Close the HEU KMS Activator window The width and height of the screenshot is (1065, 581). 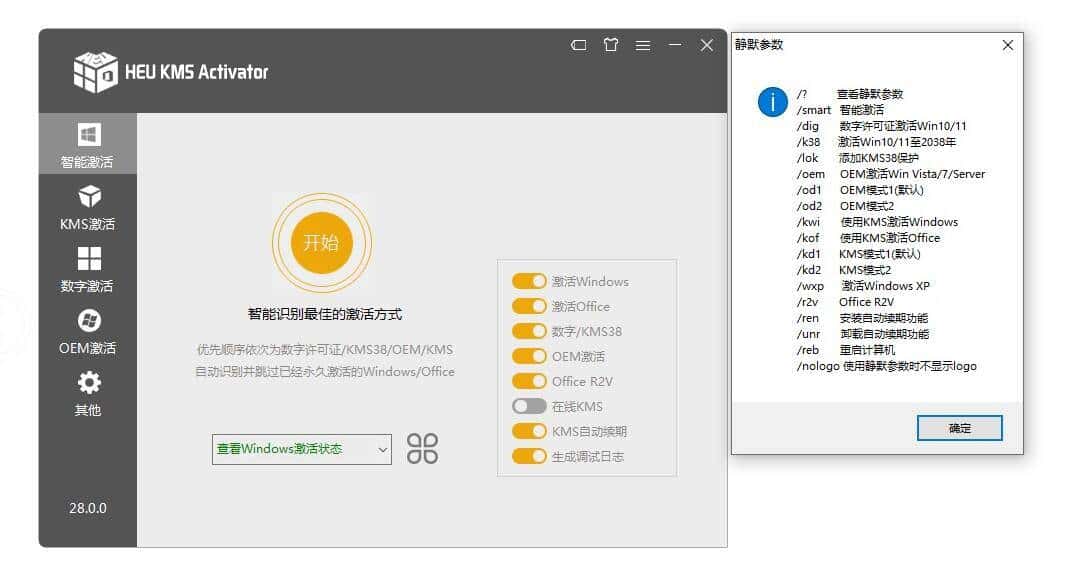707,45
